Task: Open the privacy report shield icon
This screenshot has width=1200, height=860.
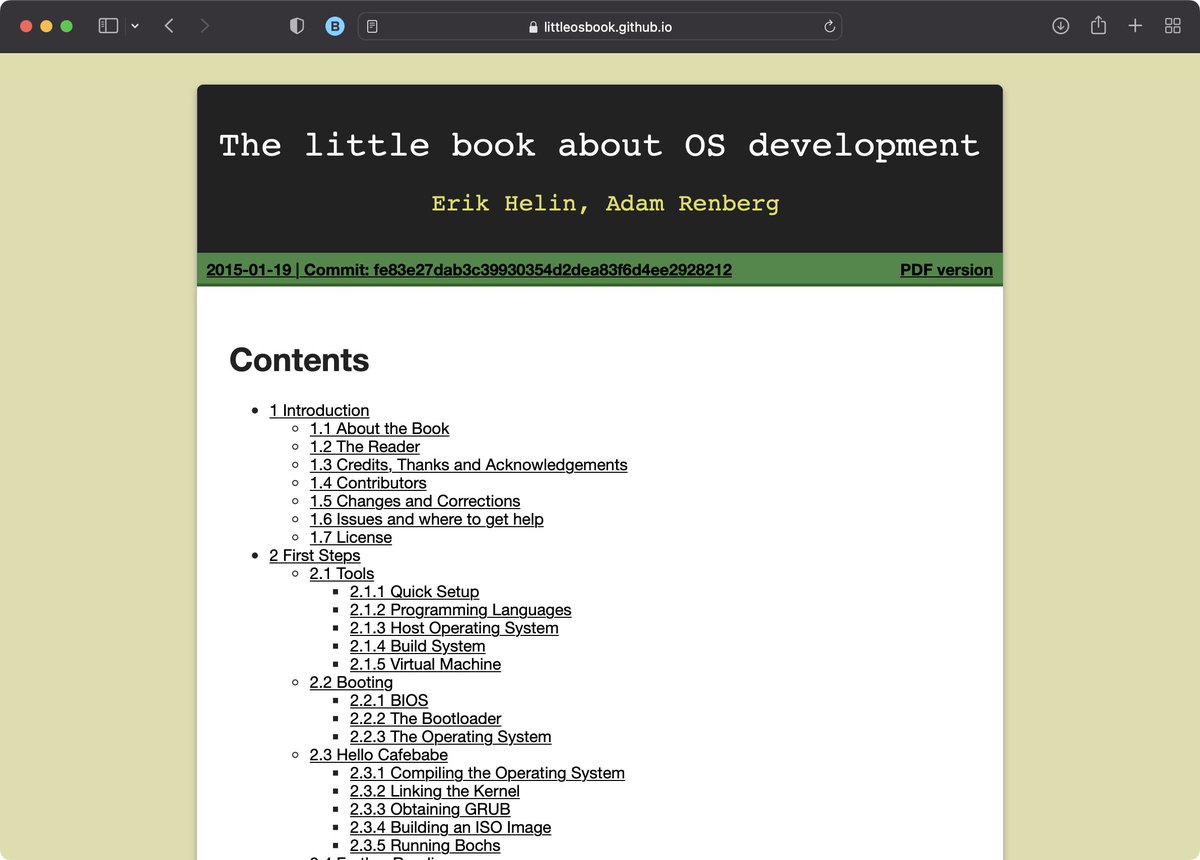Action: pos(297,27)
